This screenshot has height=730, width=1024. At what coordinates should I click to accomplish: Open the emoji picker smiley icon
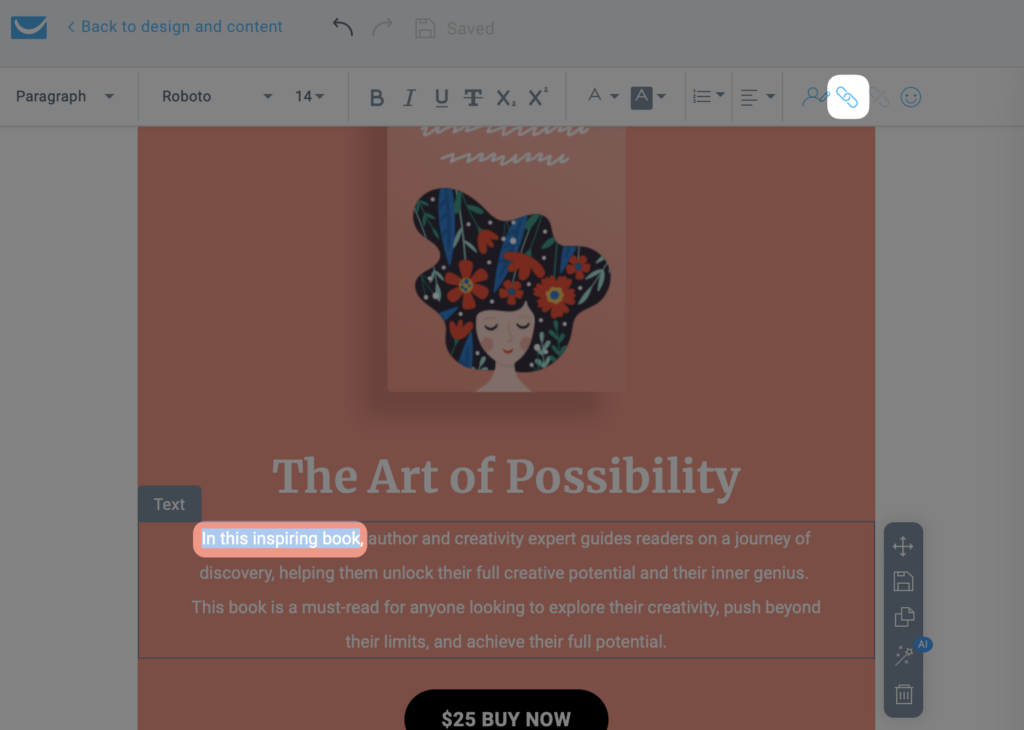coord(910,97)
